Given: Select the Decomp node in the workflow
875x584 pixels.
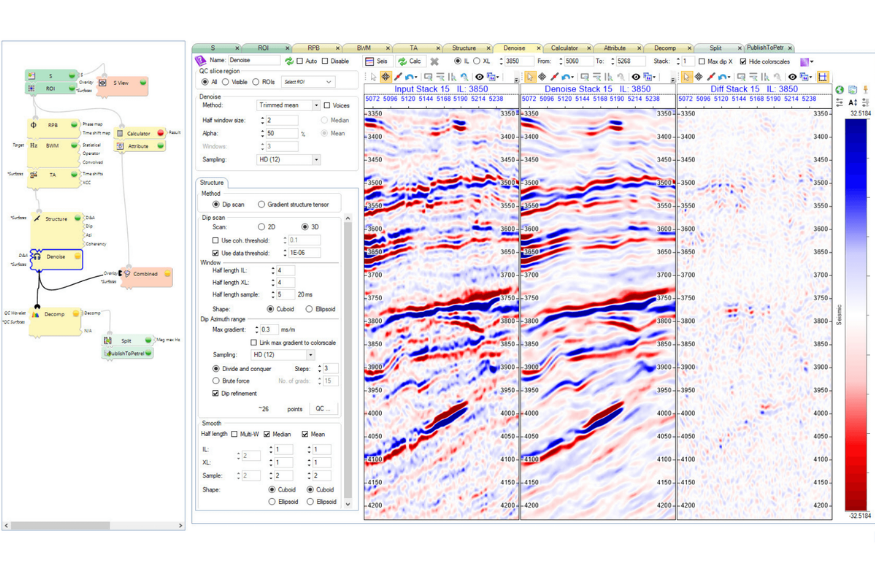Looking at the screenshot, I should point(54,314).
